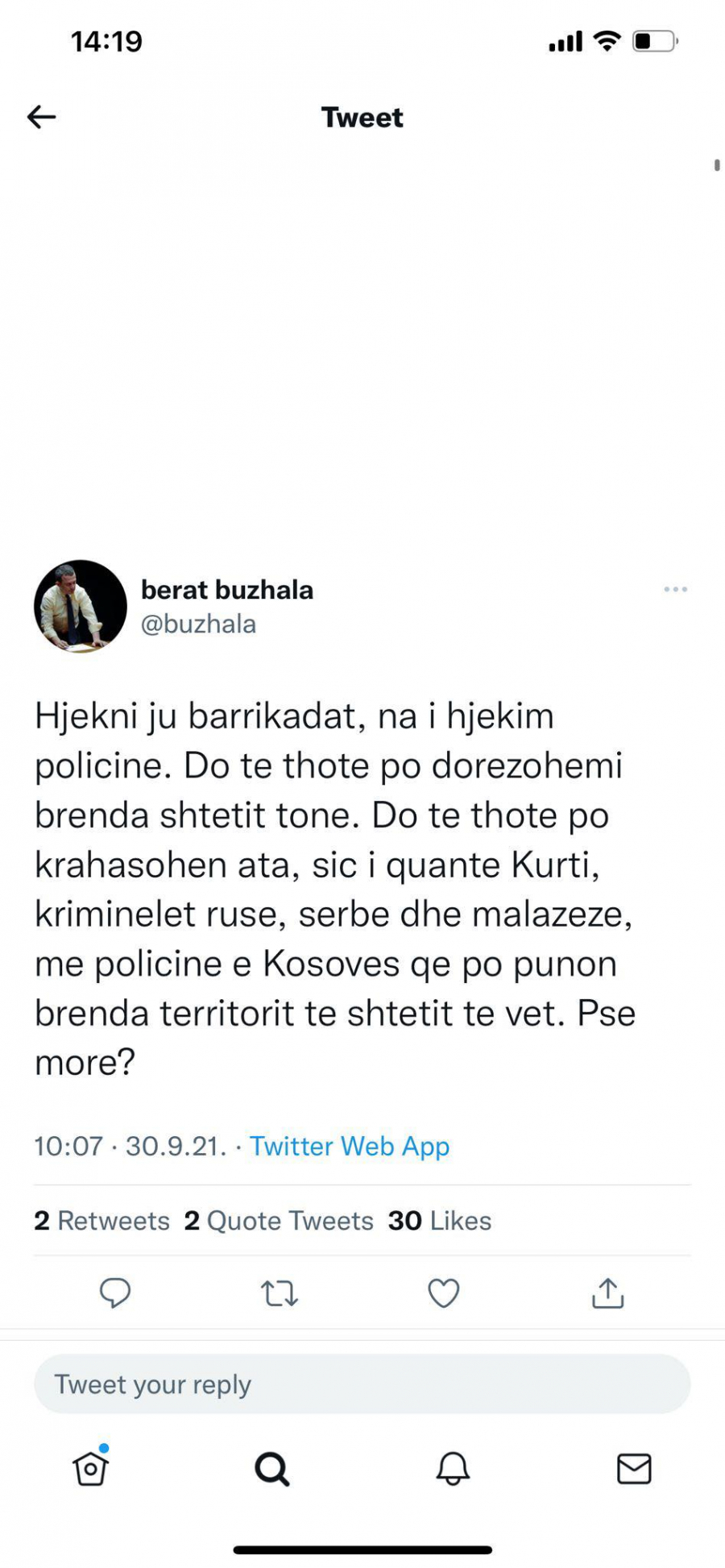The height and width of the screenshot is (1568, 725).
Task: Open the Notifications bell icon
Action: (453, 1468)
